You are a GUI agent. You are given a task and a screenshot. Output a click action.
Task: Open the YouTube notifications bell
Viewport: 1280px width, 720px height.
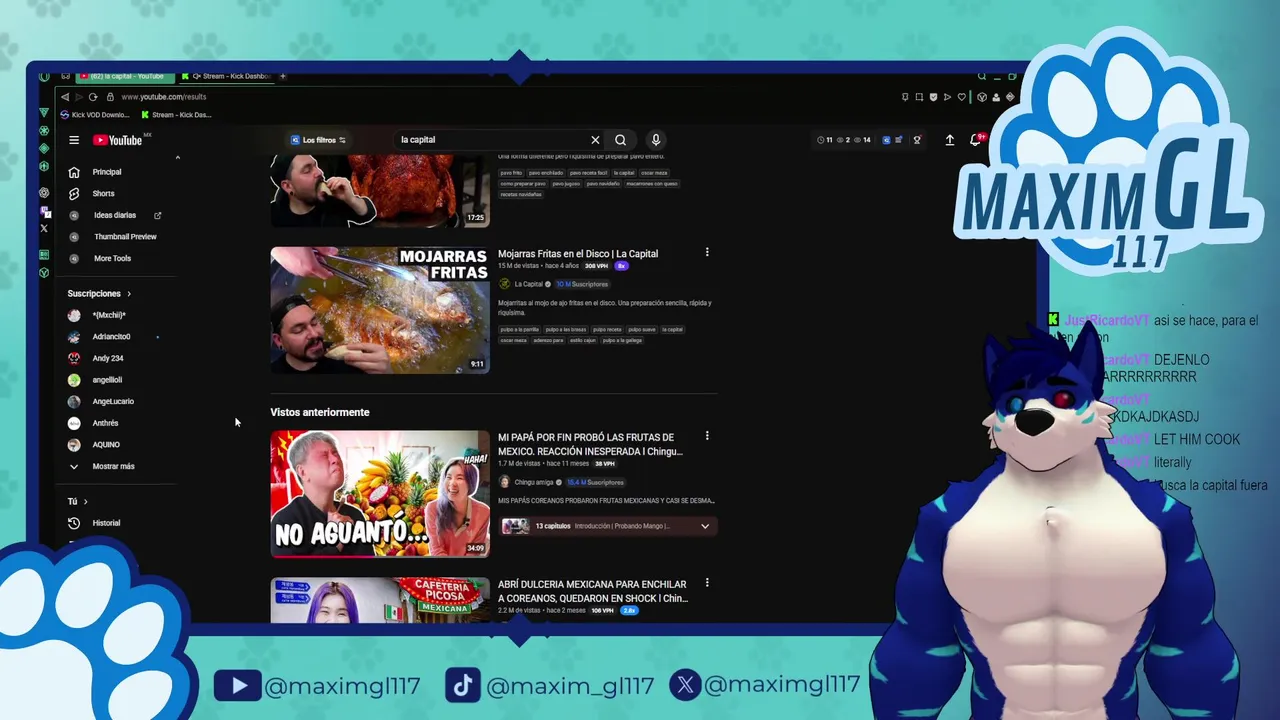point(975,140)
